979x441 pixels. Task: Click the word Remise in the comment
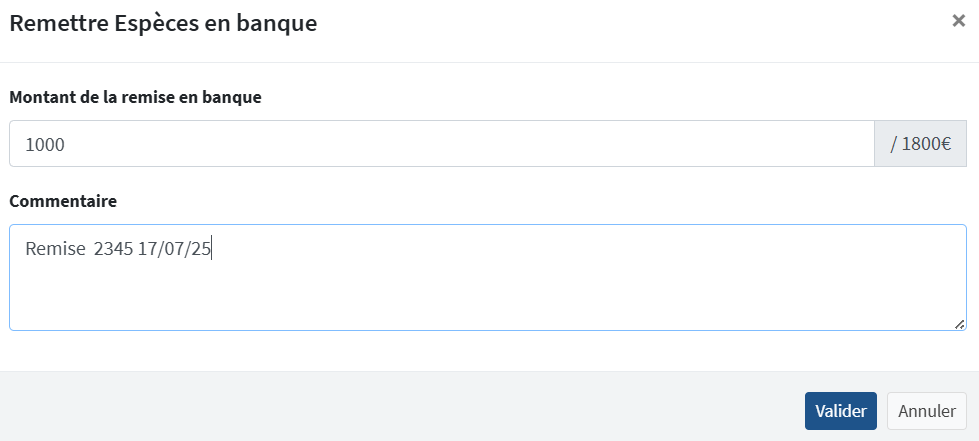pyautogui.click(x=55, y=250)
